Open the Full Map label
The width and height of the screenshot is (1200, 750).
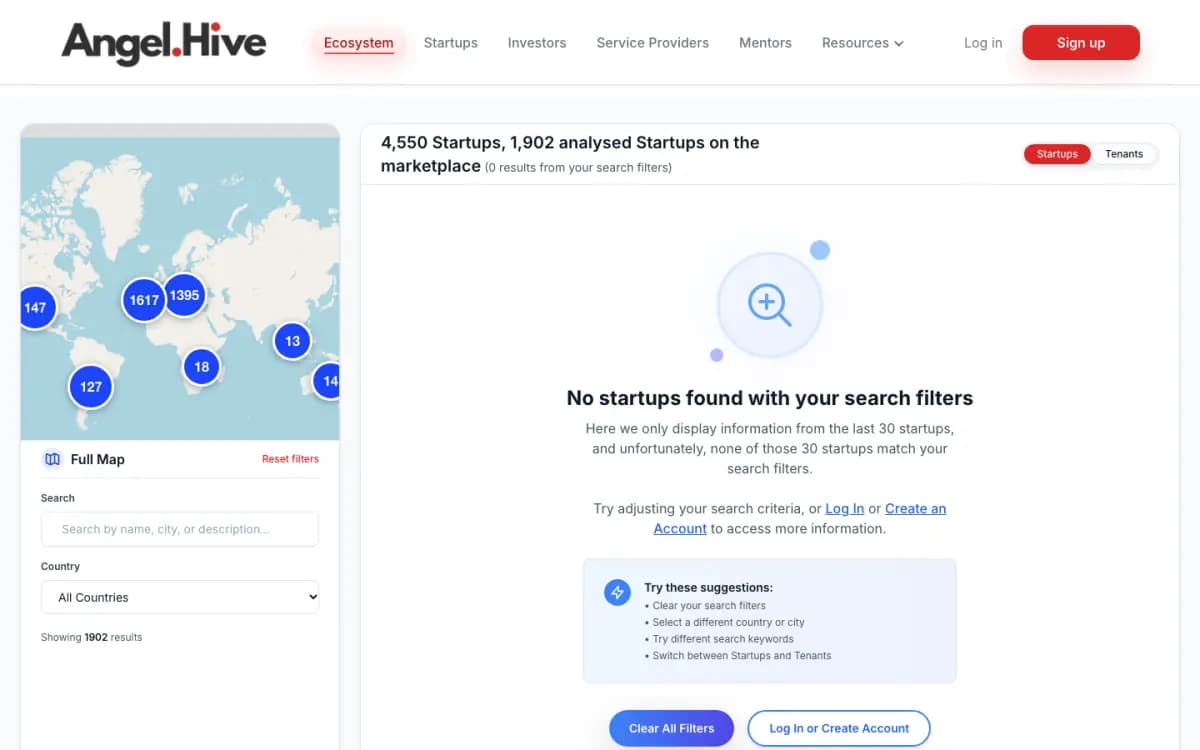point(97,459)
